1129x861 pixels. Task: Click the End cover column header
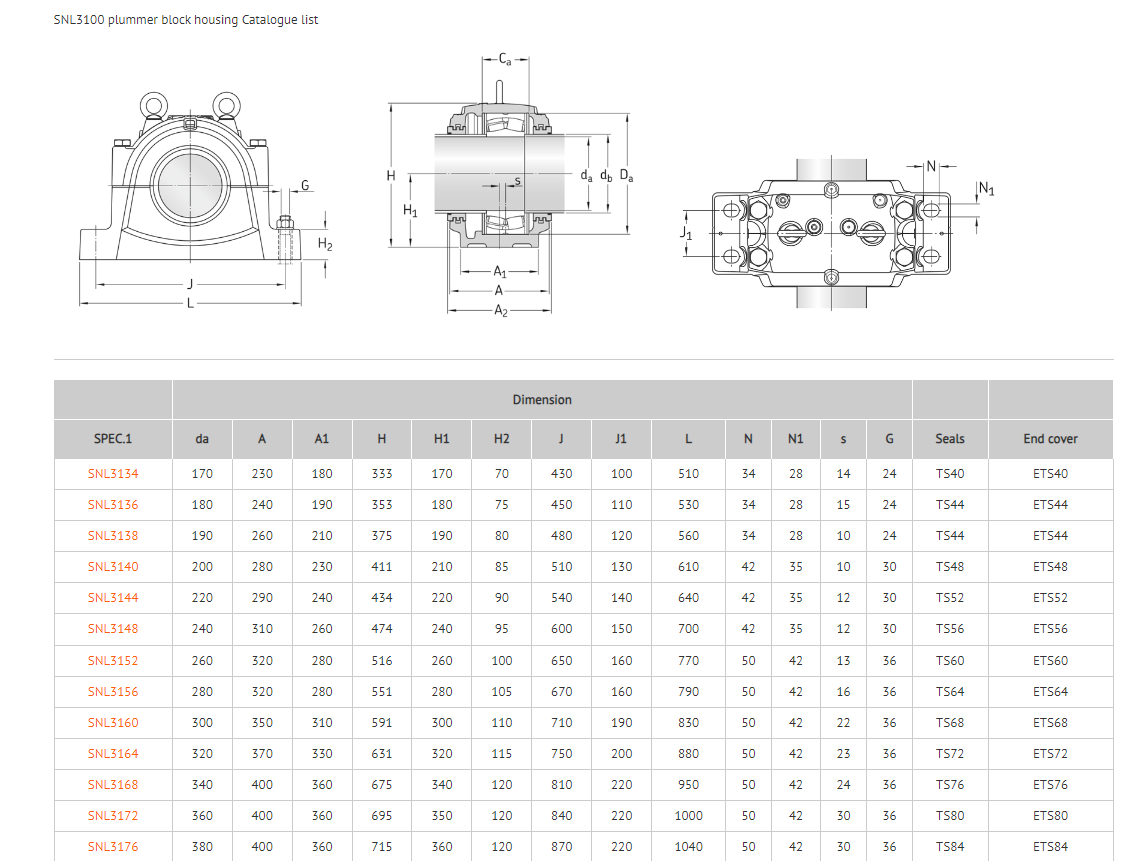pos(1050,439)
